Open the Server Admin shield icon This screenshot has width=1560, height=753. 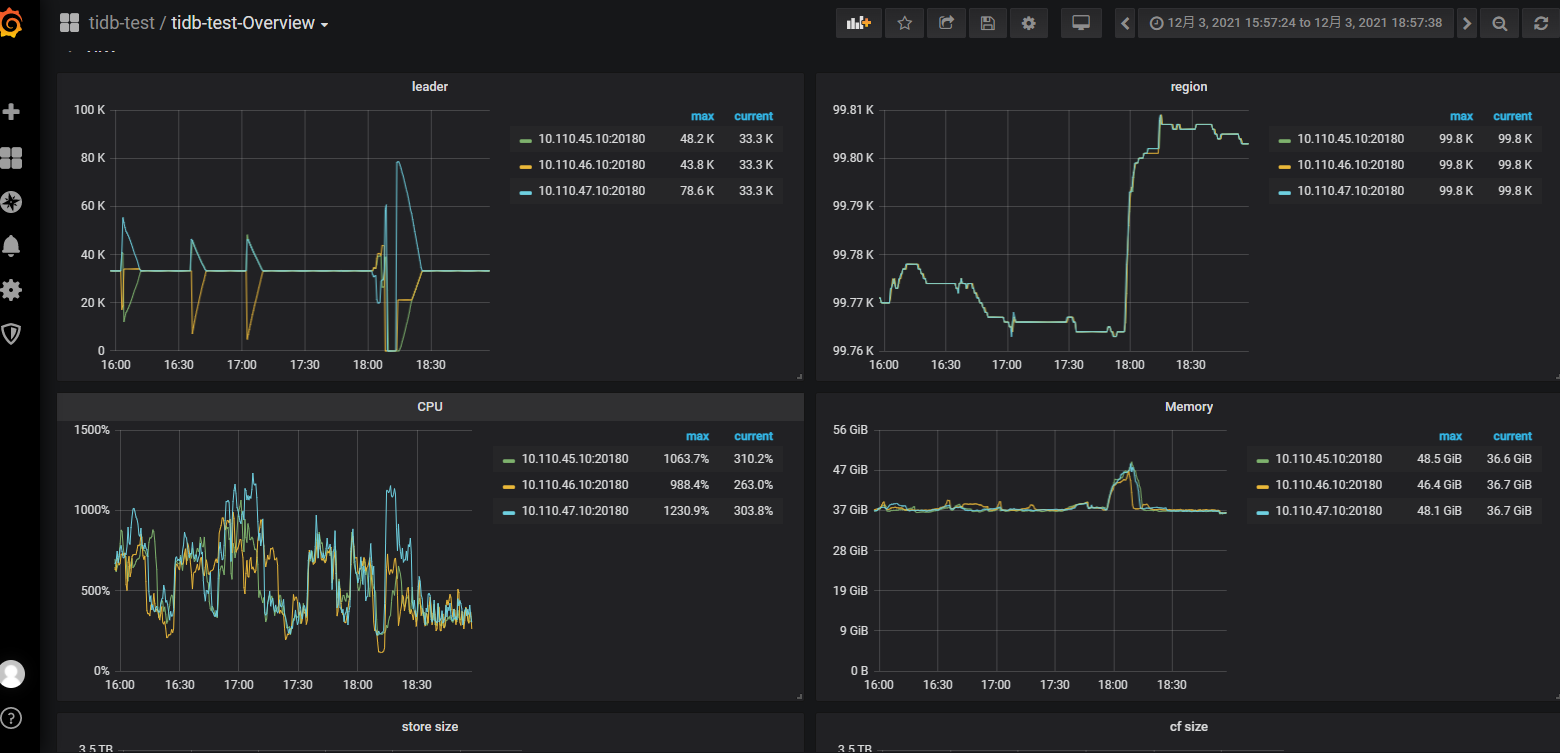pyautogui.click(x=12, y=334)
